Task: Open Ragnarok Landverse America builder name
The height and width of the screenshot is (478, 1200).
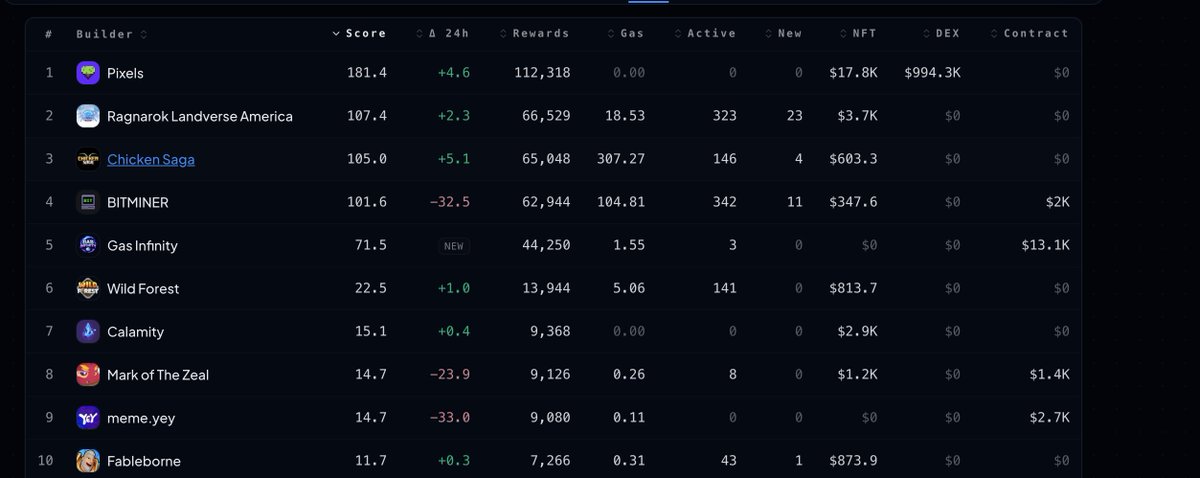Action: point(200,116)
